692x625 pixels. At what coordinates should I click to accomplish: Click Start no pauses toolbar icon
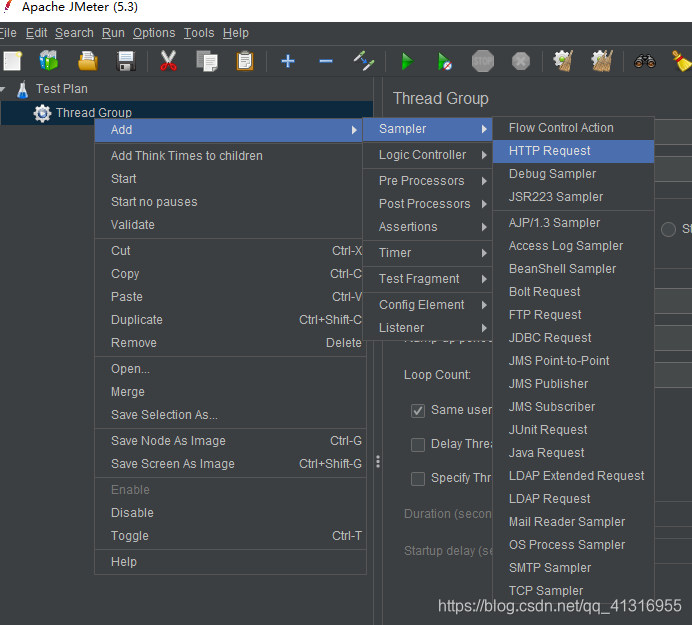pos(444,61)
